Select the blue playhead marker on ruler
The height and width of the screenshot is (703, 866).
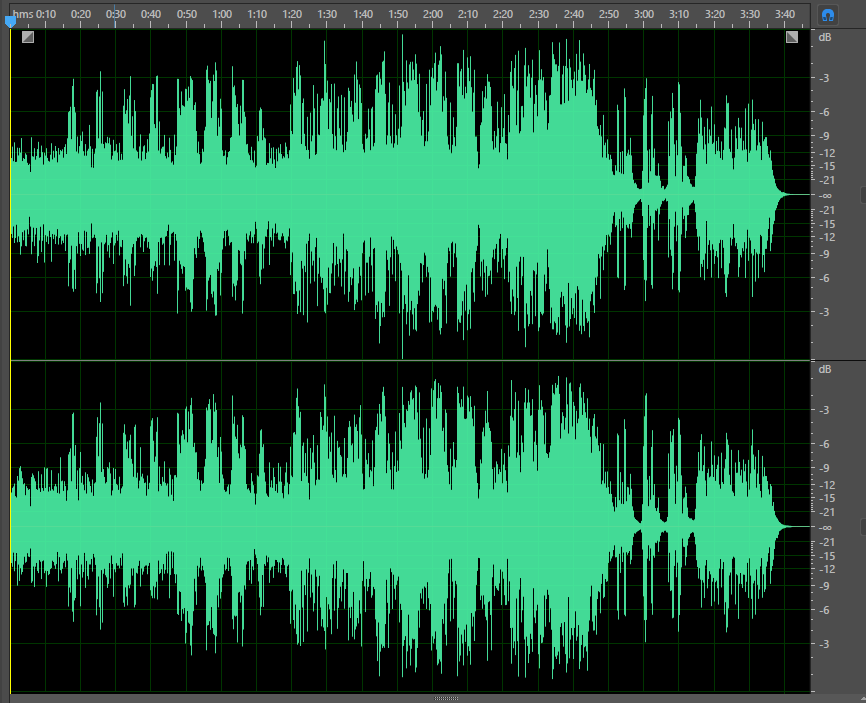pyautogui.click(x=10, y=22)
